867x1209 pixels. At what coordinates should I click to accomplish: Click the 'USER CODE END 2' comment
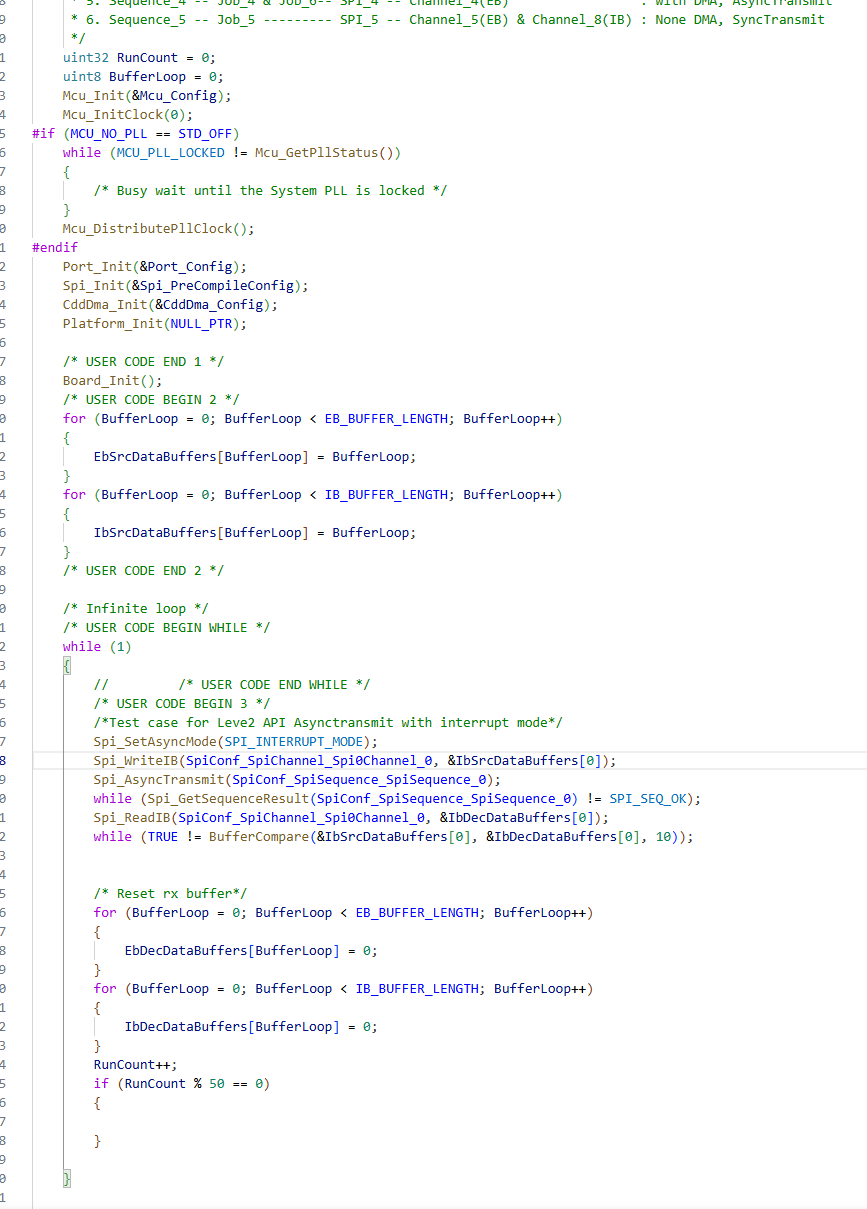pyautogui.click(x=143, y=570)
